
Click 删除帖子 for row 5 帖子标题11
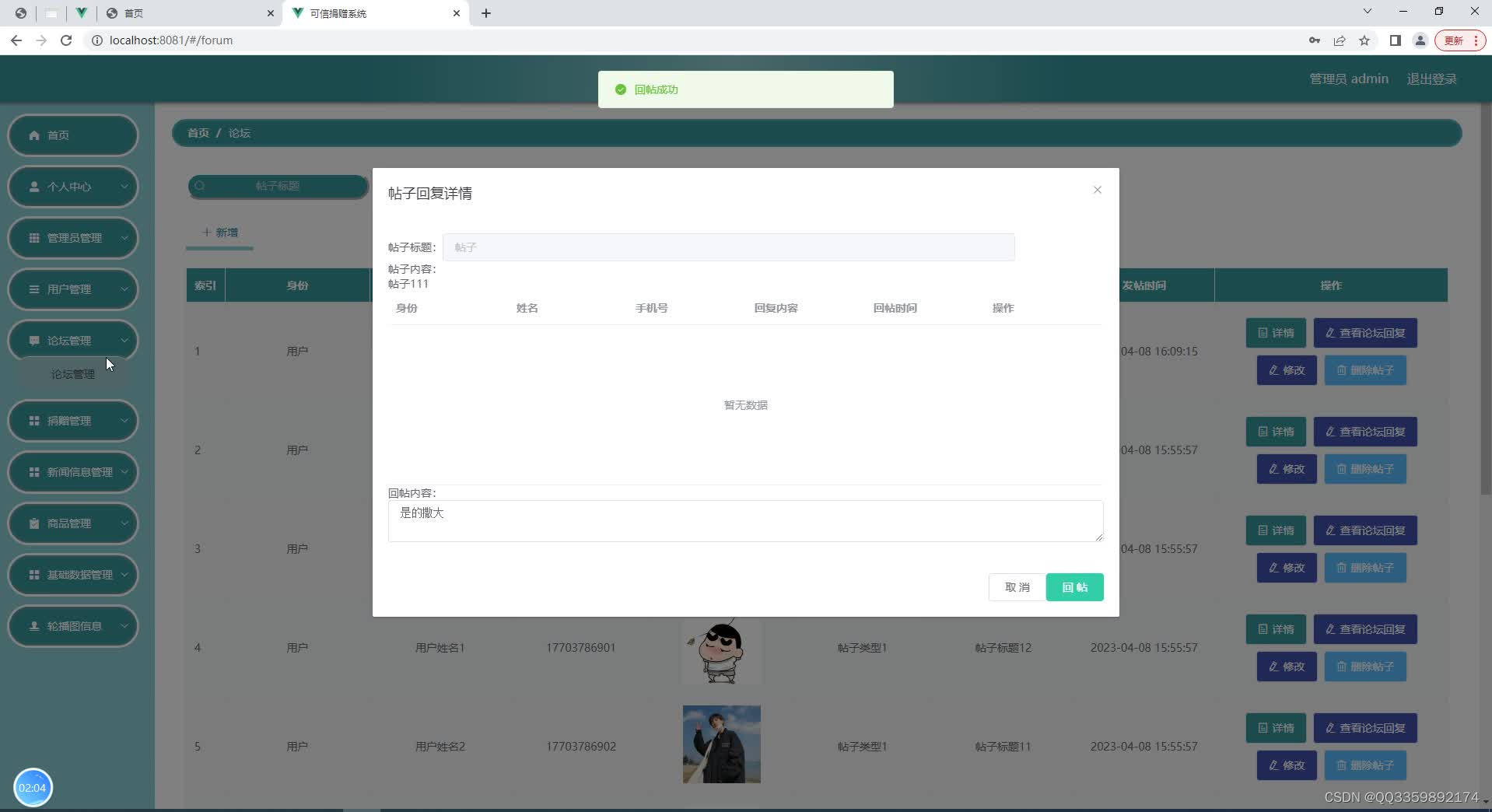click(1365, 765)
